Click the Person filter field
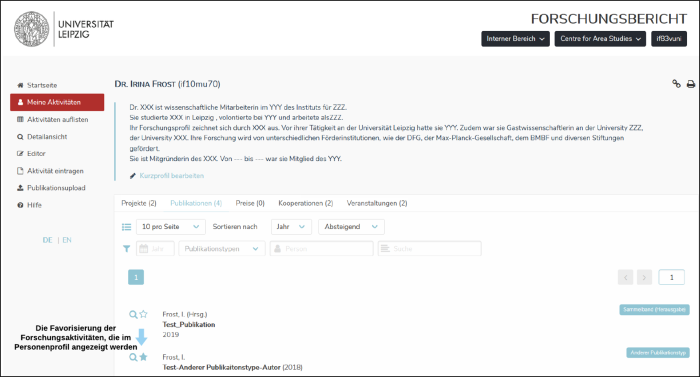Image resolution: width=700 pixels, height=377 pixels. tap(321, 249)
